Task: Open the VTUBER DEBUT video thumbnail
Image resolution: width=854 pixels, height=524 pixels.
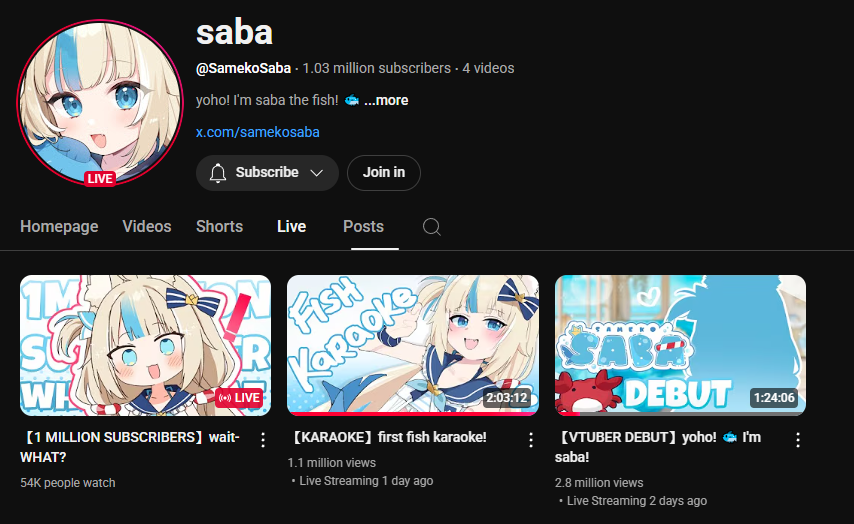Action: point(680,345)
